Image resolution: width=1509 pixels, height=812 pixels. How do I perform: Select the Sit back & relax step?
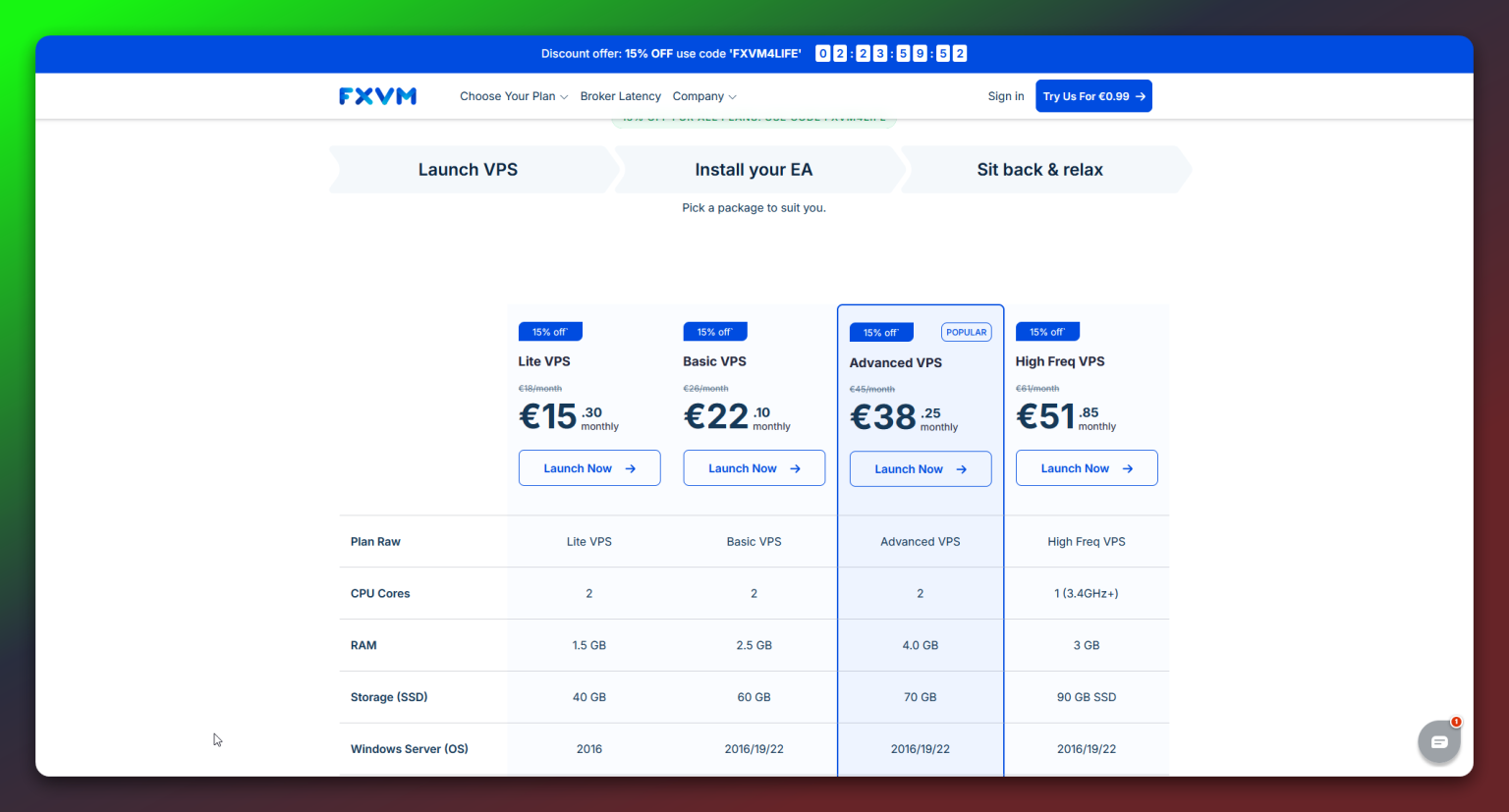(1039, 169)
